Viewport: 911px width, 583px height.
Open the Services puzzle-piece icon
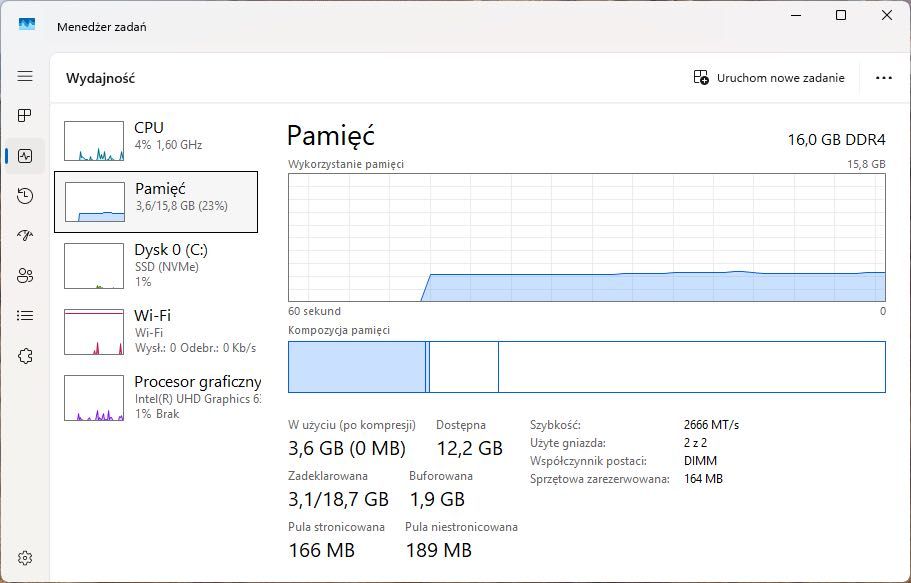[x=25, y=356]
